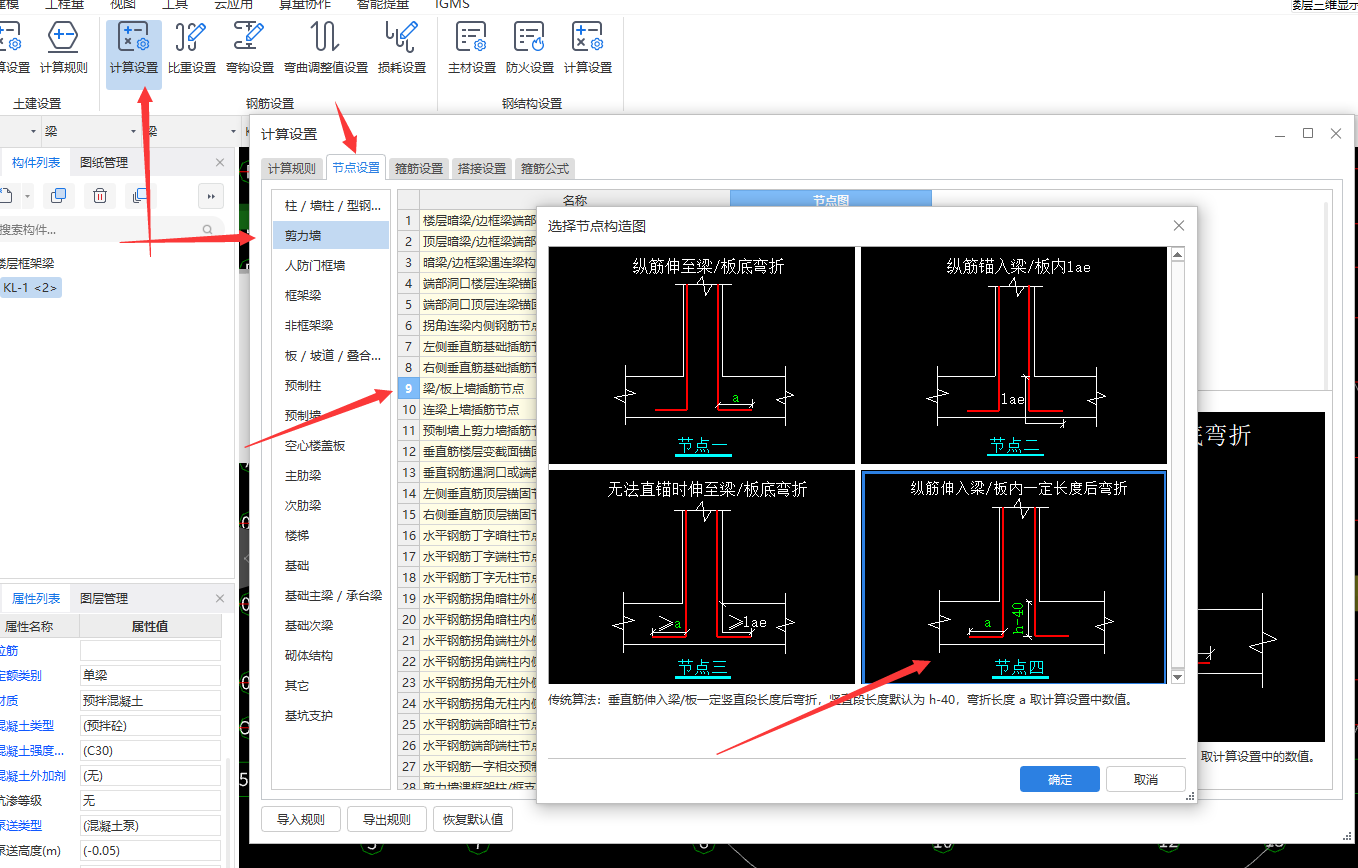Choose the 节点二 construction diagram
The height and width of the screenshot is (868, 1358).
tap(1014, 355)
